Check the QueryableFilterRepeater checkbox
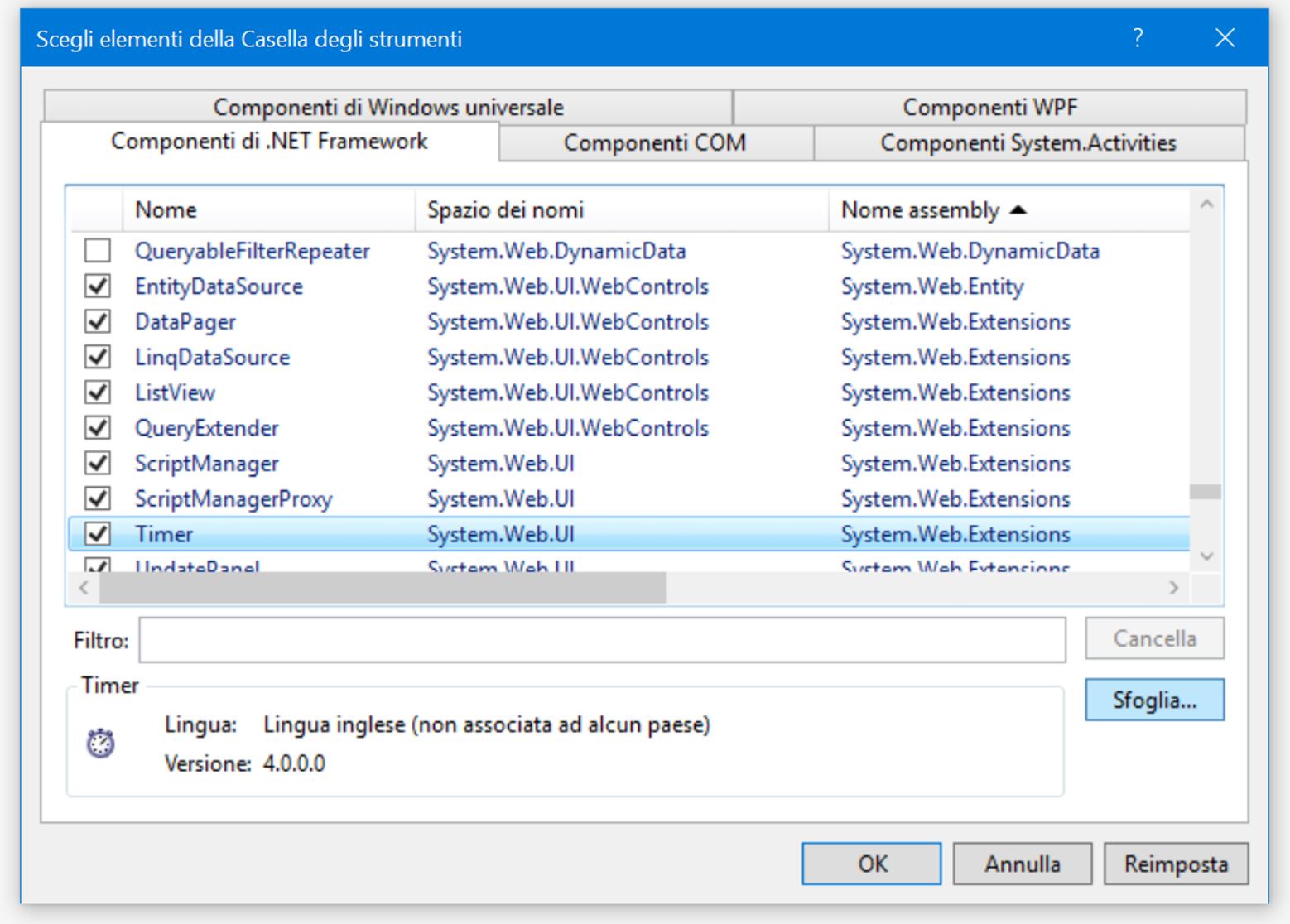This screenshot has width=1290, height=924. (x=98, y=251)
